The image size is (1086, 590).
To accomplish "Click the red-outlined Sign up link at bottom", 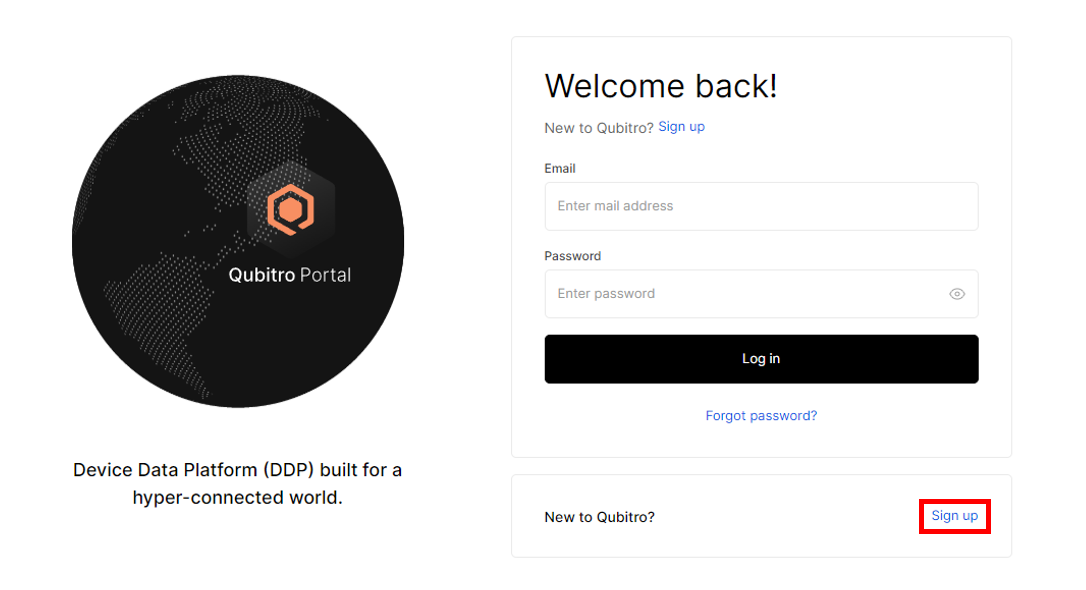I will (954, 516).
